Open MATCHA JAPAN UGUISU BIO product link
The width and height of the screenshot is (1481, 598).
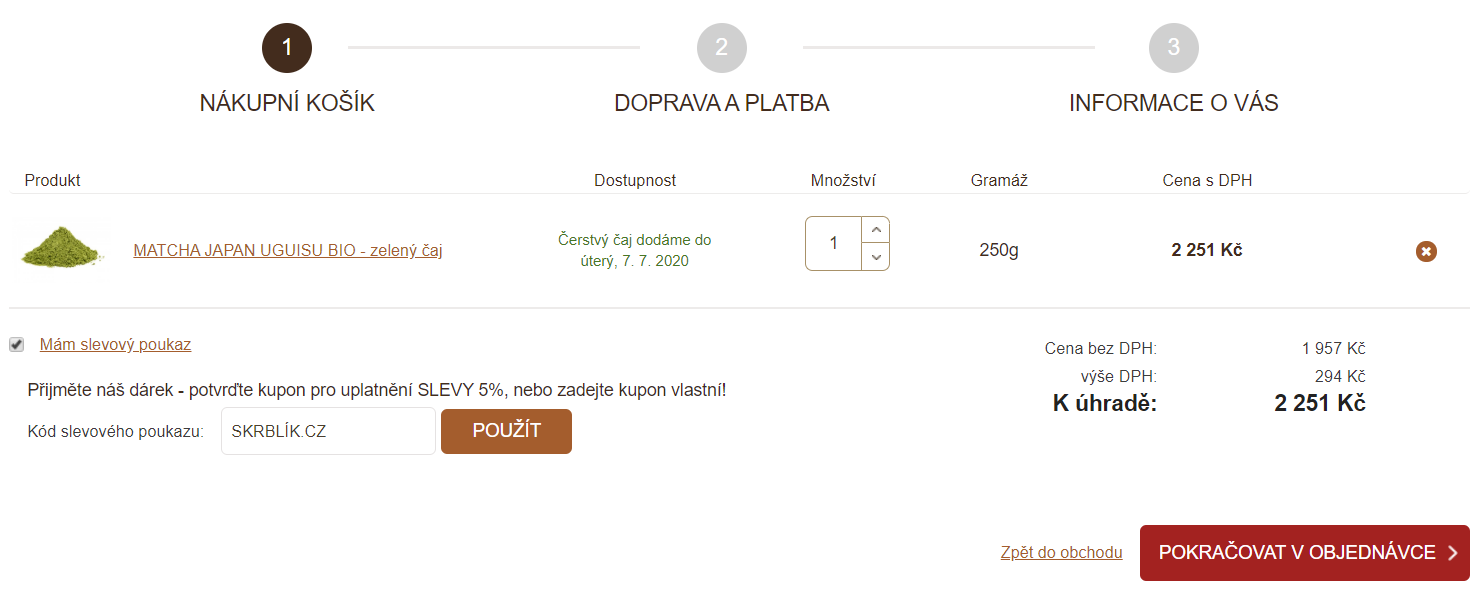click(x=288, y=251)
